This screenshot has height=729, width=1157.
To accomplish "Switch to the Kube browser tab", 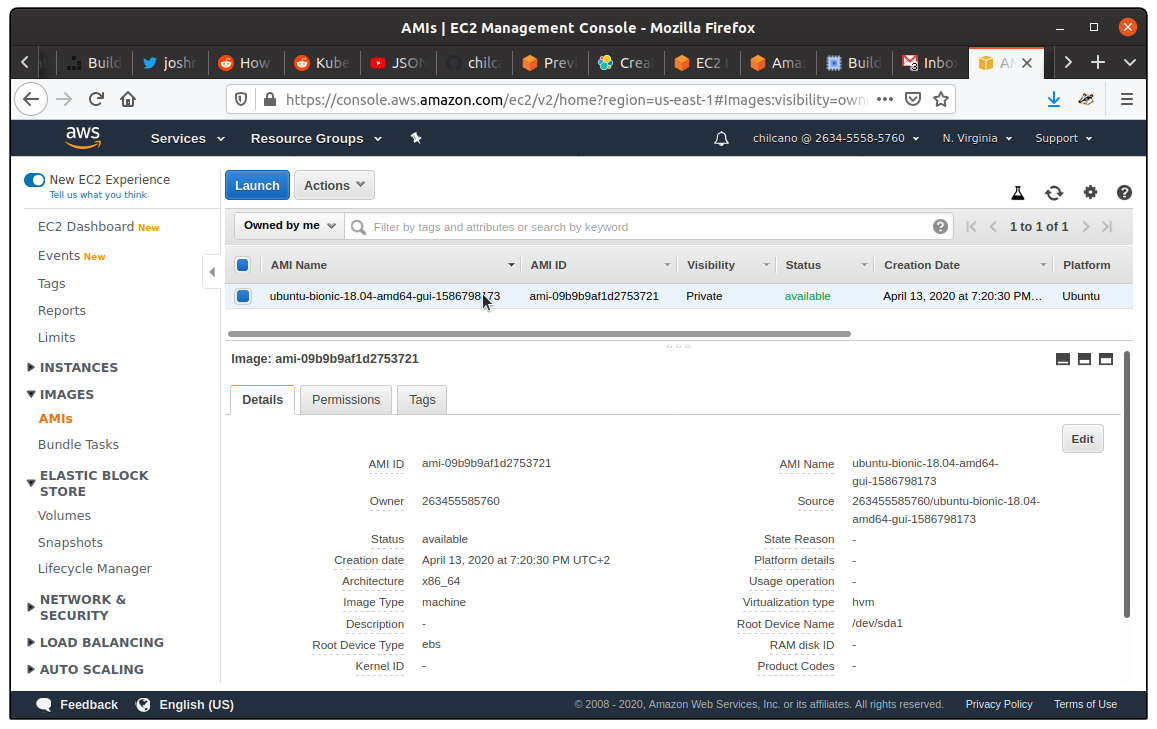I will (322, 63).
